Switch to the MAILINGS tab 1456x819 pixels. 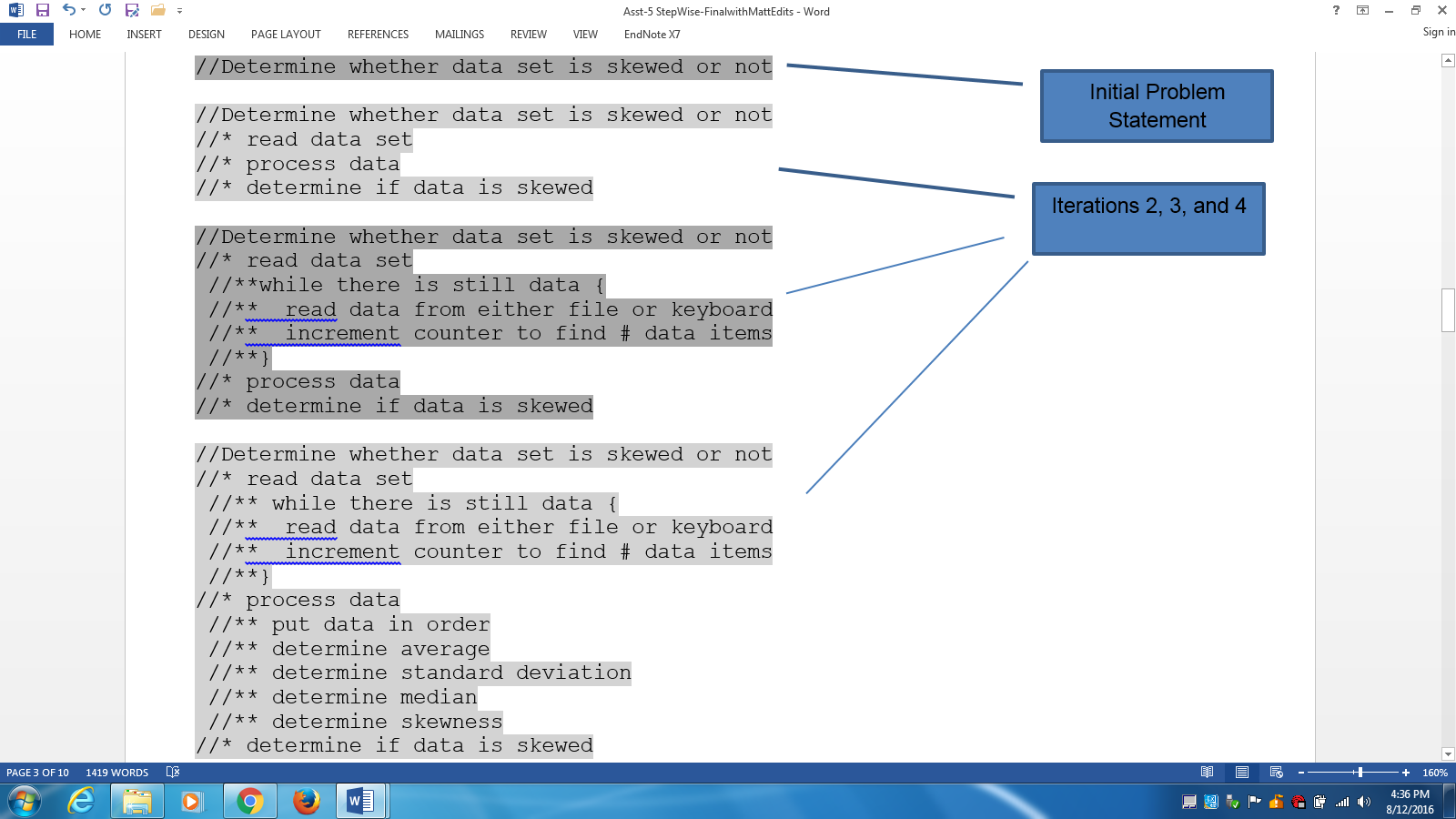tap(460, 35)
